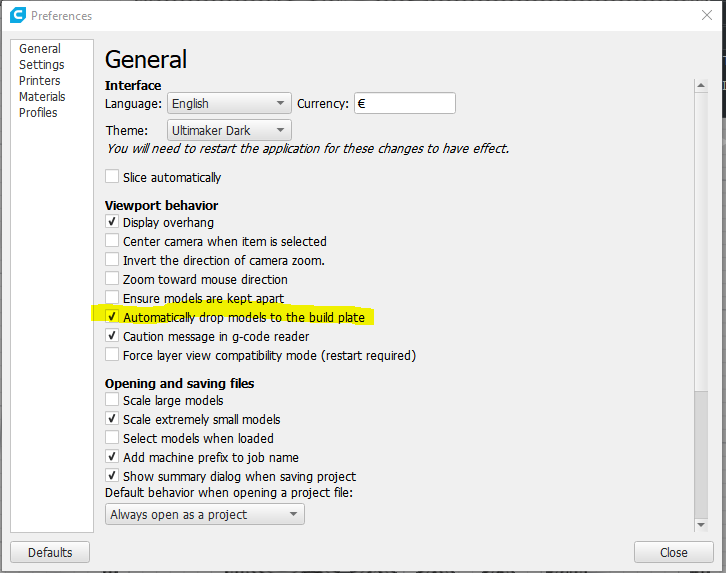
Task: Enable Scale large models checkbox
Action: point(112,399)
